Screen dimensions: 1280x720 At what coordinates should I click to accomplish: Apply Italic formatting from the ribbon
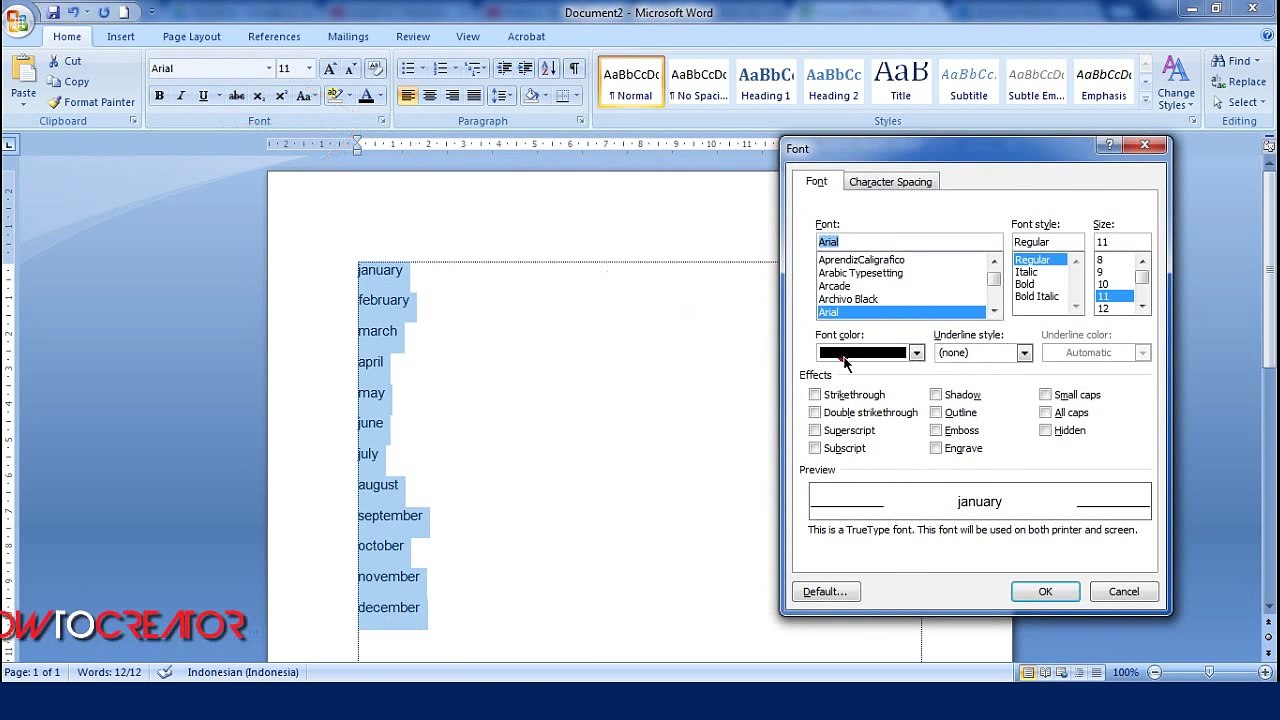pos(181,96)
